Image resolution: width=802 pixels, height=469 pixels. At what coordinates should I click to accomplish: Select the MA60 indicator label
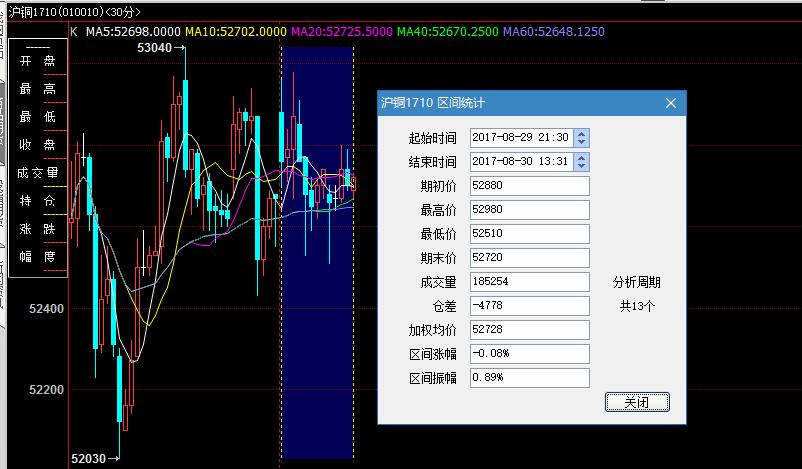[x=553, y=32]
